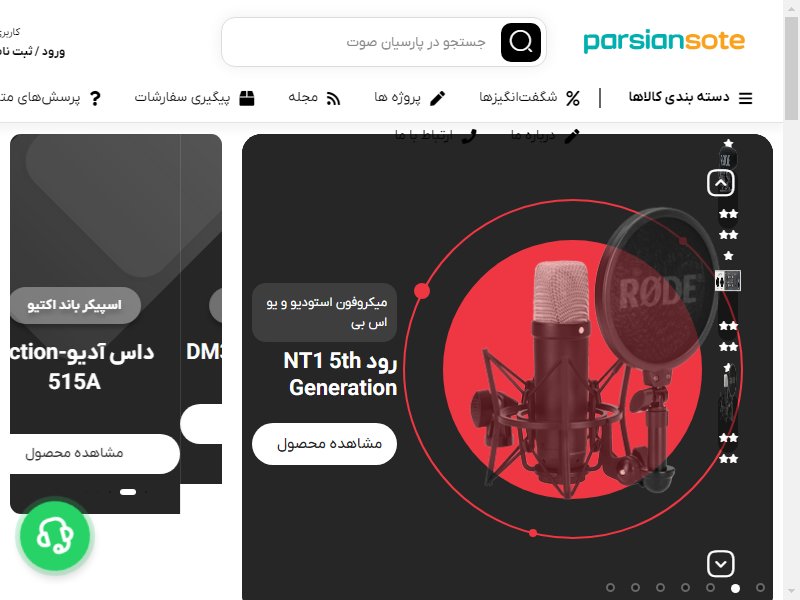This screenshot has width=800, height=600.
Task: Click مشاهده محصول under Rode NT1
Action: [x=324, y=444]
